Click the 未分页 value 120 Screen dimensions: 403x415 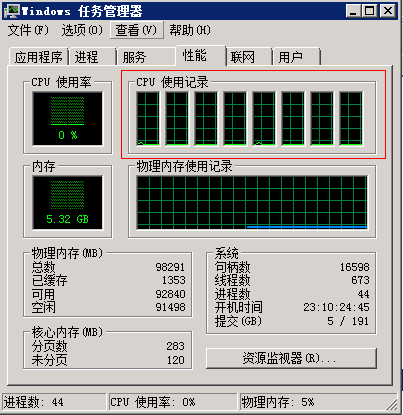(x=175, y=360)
